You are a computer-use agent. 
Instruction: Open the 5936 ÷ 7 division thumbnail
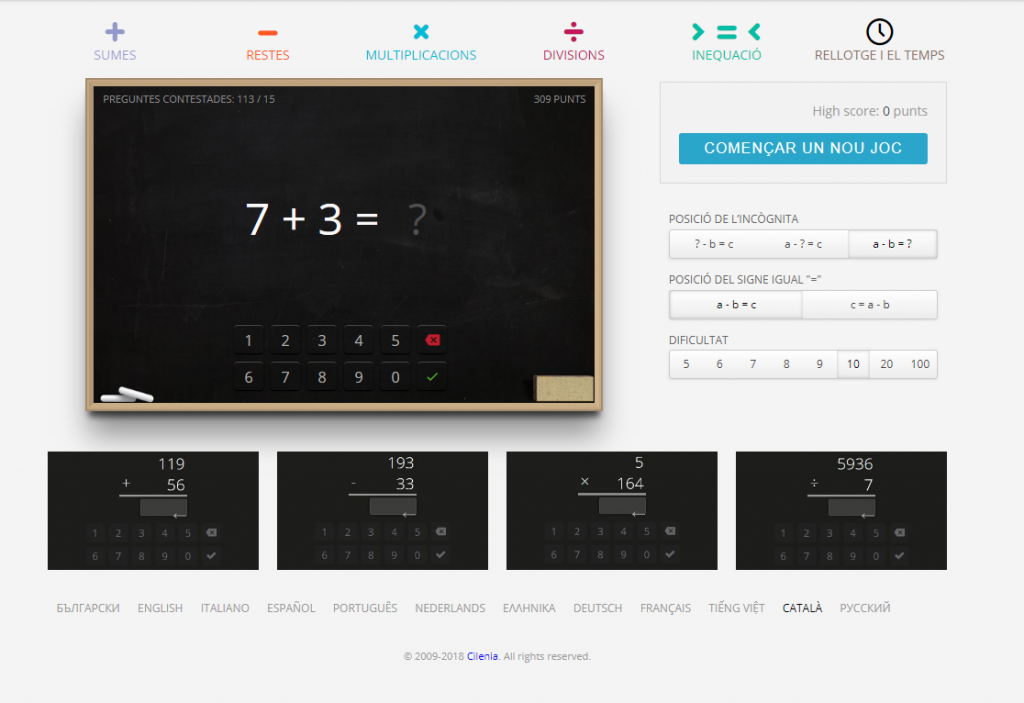tap(841, 511)
